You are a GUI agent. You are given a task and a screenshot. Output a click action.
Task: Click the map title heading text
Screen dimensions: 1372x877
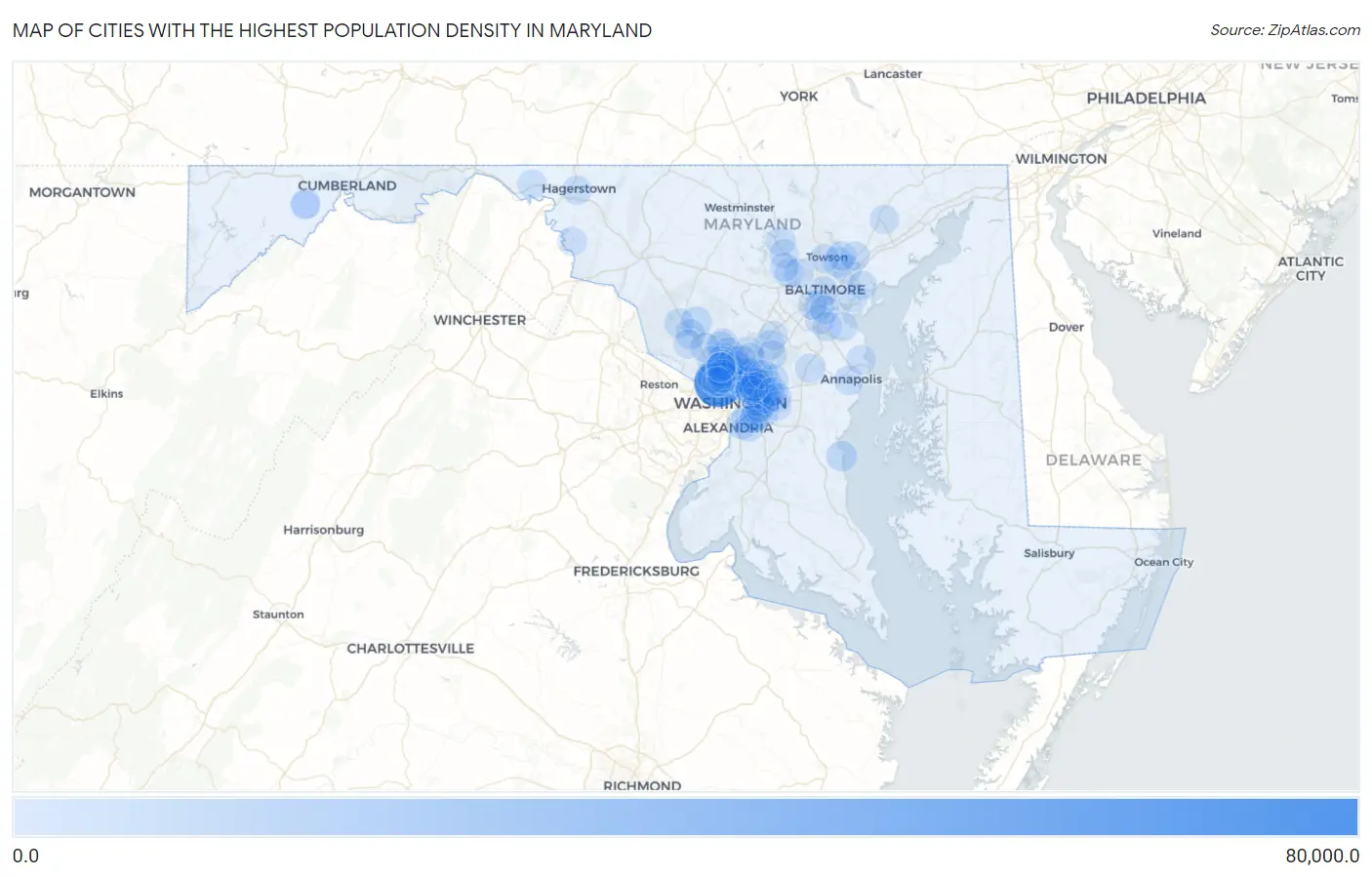tap(332, 30)
